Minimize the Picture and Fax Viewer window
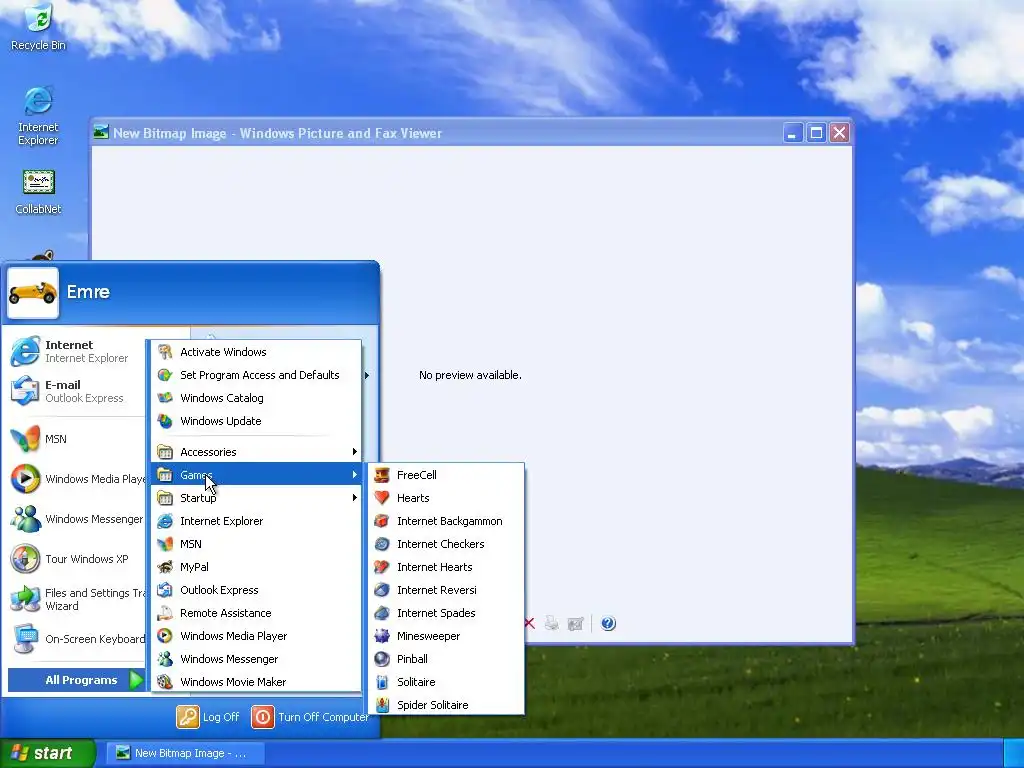Image resolution: width=1024 pixels, height=768 pixels. pyautogui.click(x=792, y=133)
